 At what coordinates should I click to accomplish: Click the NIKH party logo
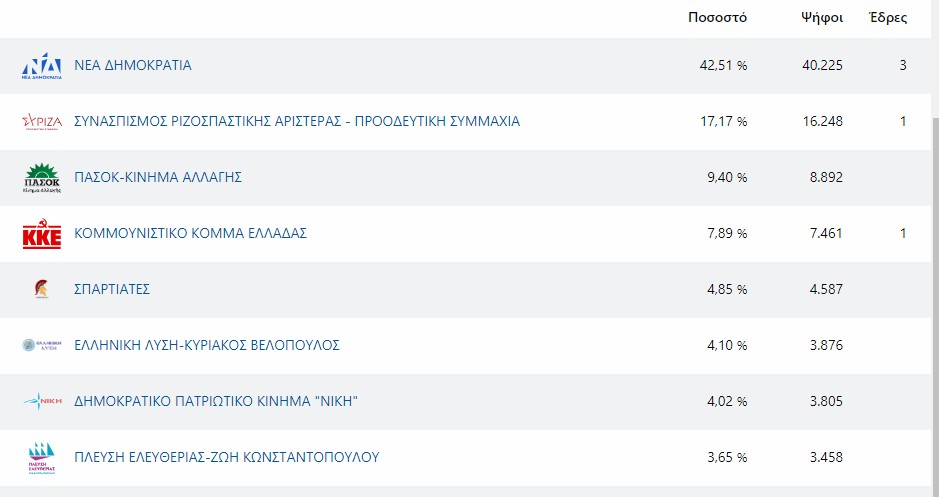coord(42,401)
